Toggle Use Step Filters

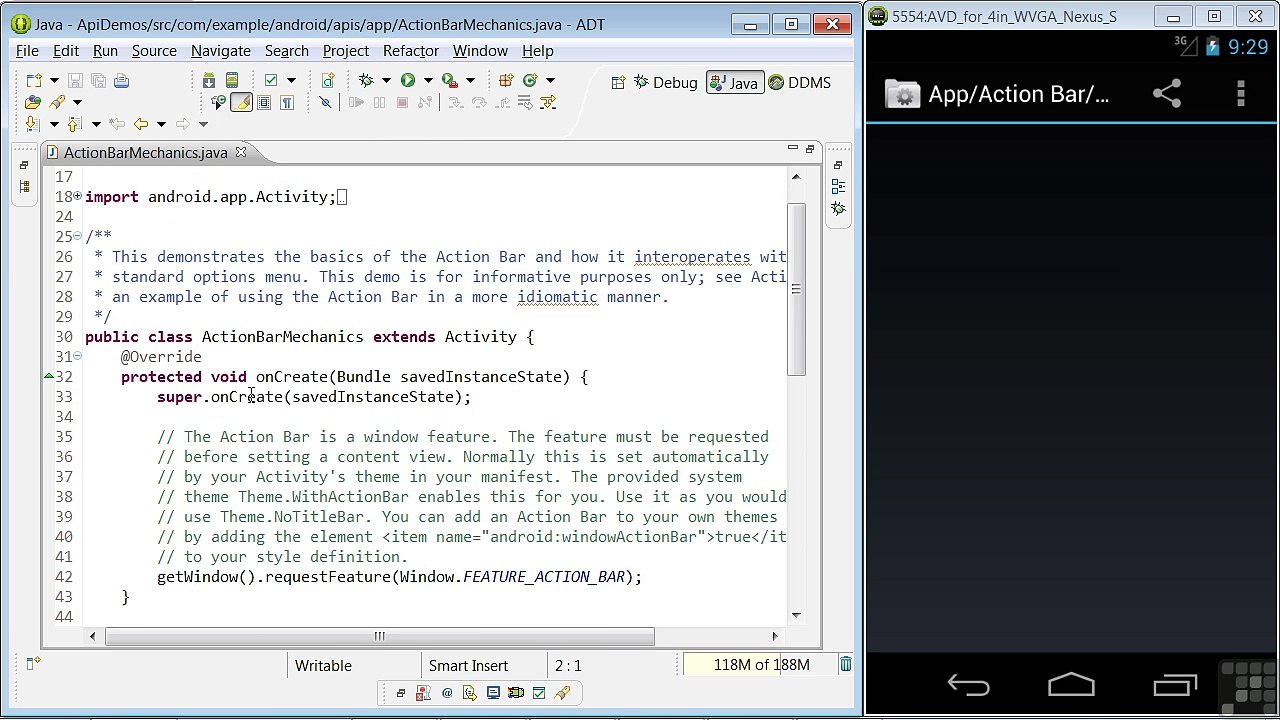tap(548, 102)
